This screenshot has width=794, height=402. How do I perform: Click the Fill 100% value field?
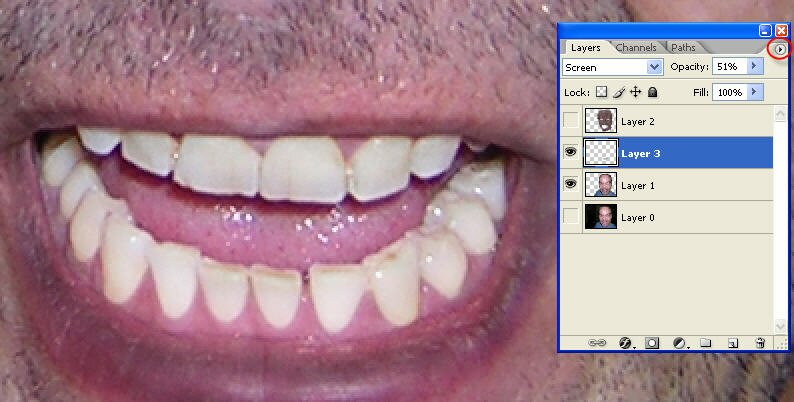730,92
